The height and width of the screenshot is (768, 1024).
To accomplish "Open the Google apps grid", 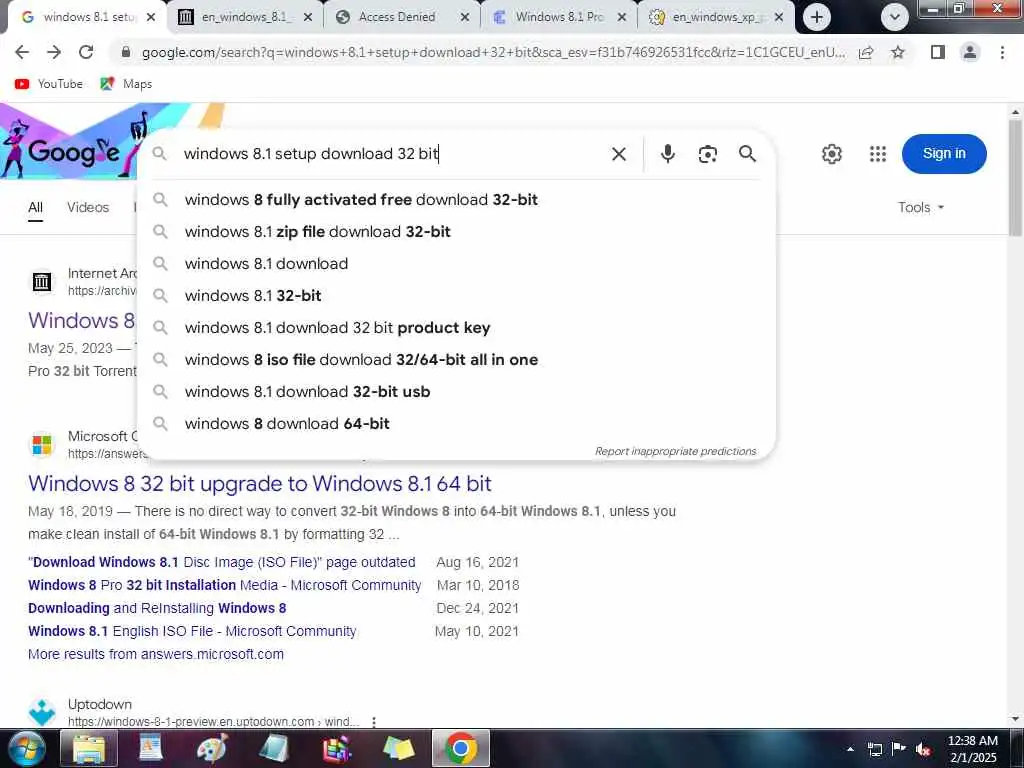I will pyautogui.click(x=878, y=154).
